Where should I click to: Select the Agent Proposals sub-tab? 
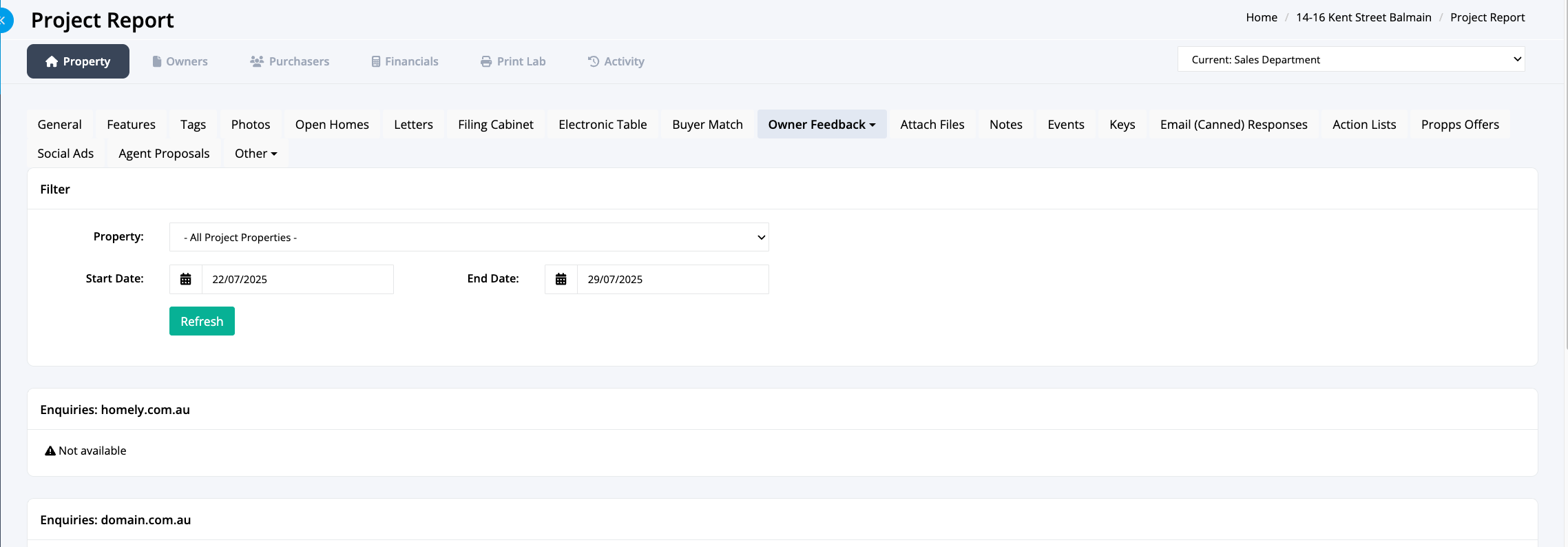(164, 153)
